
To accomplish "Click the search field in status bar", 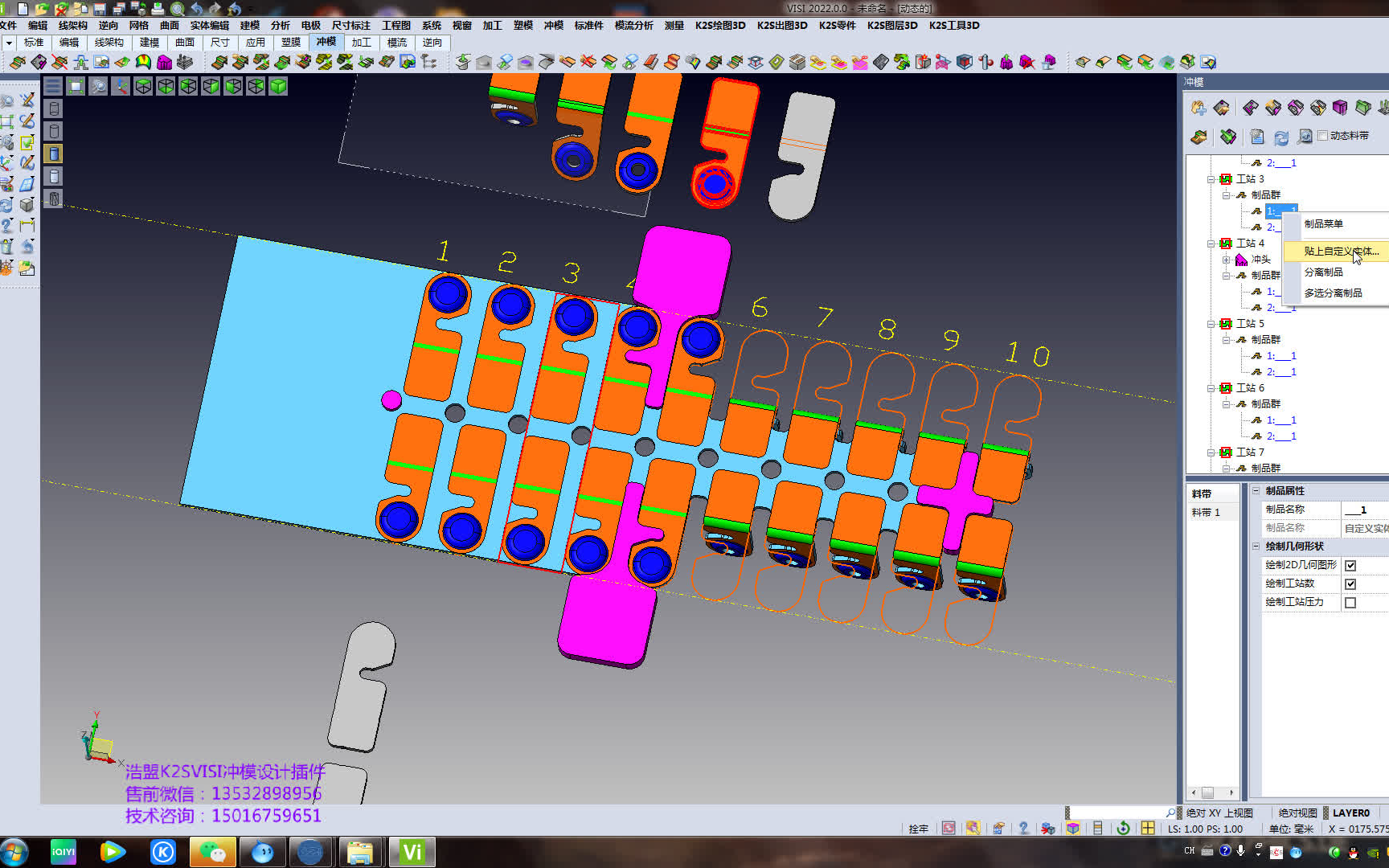I will point(1117,813).
